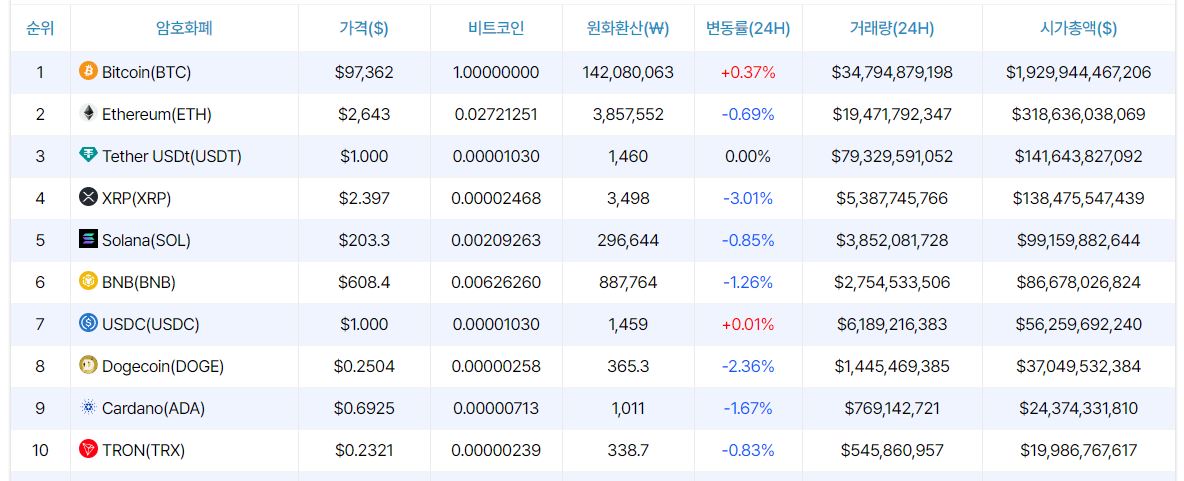The height and width of the screenshot is (481, 1184).
Task: Click the BNB logo icon
Action: 88,281
